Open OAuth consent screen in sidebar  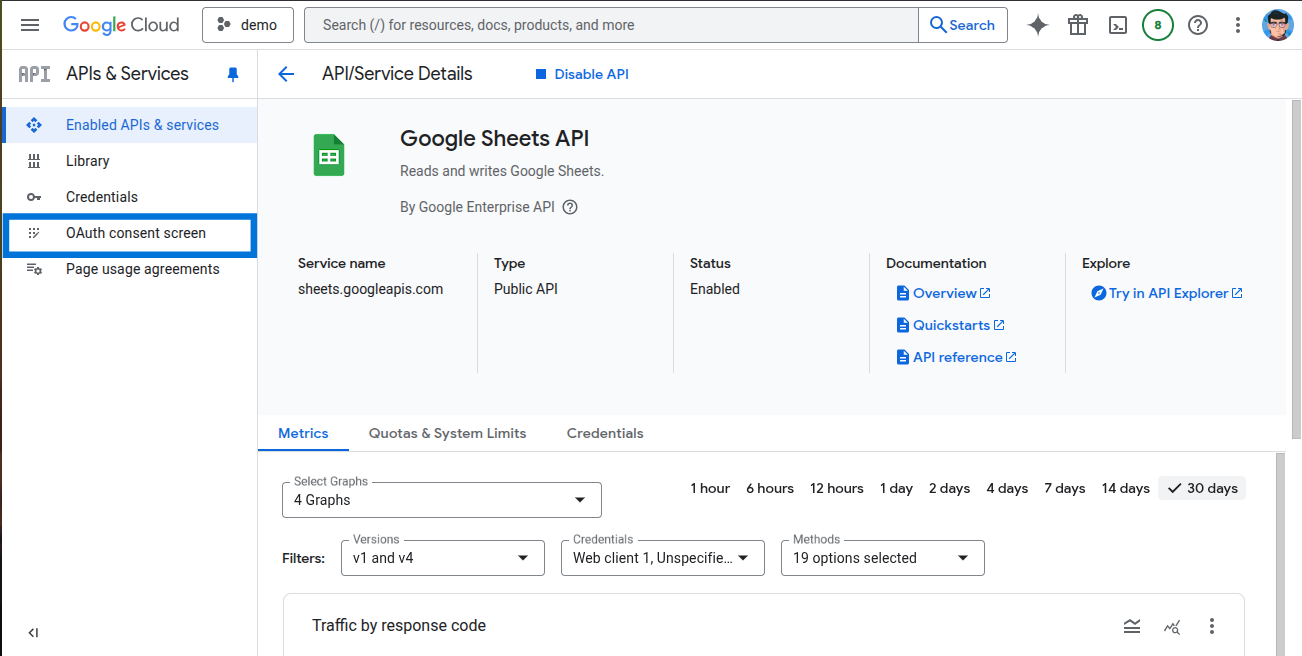130,233
